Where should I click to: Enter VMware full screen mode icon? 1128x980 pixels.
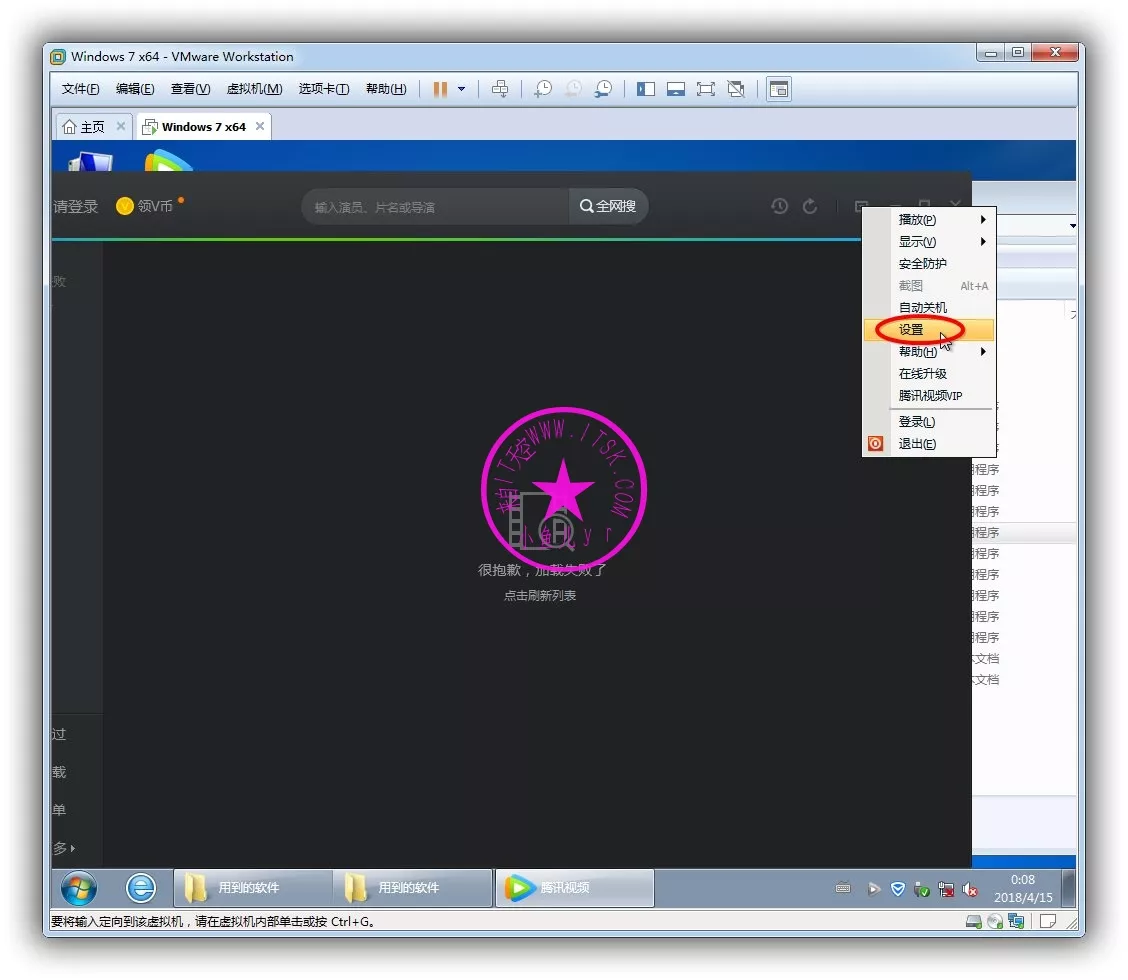pos(706,89)
